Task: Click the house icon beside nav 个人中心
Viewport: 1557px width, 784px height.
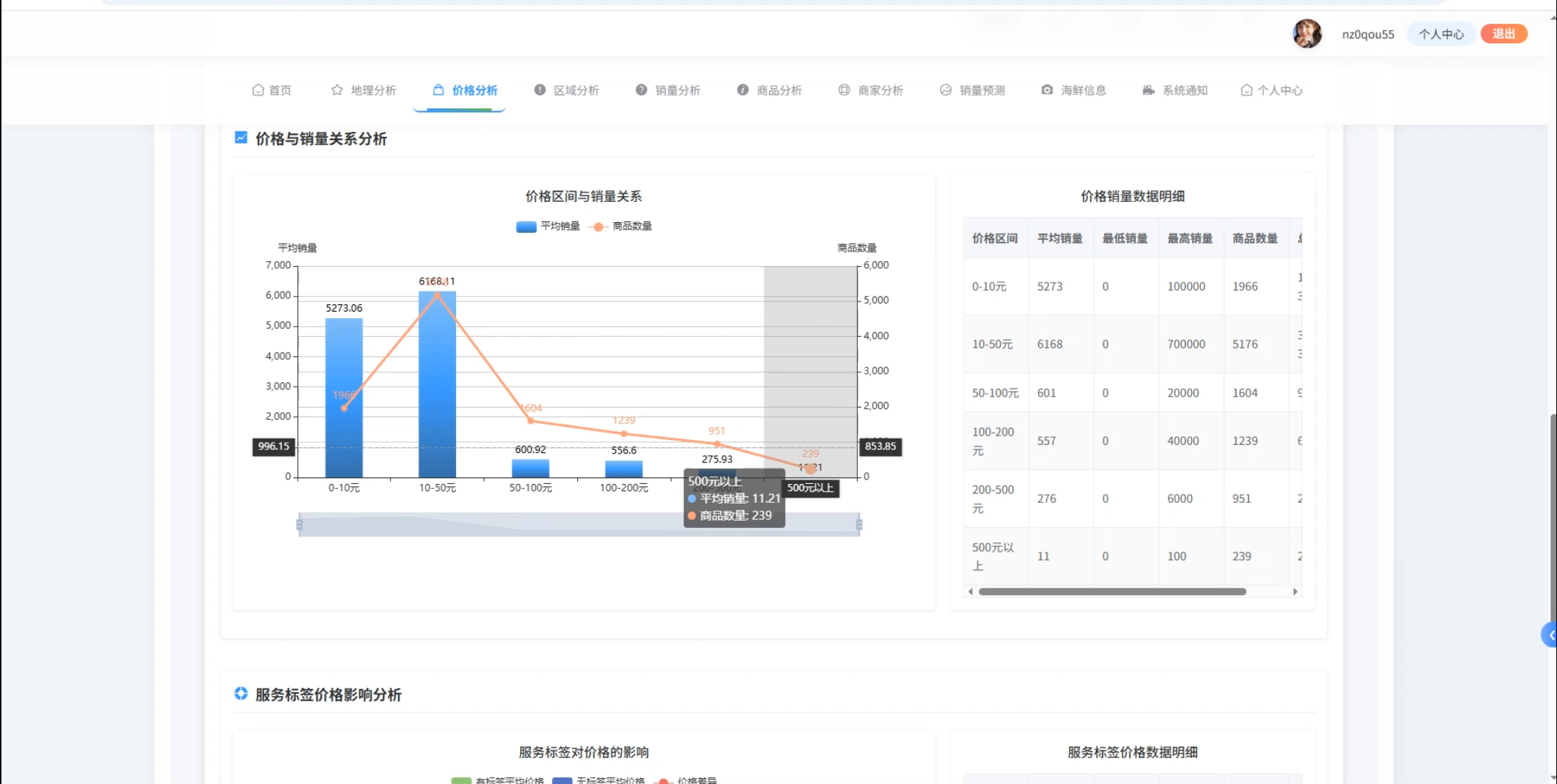Action: (x=1246, y=90)
